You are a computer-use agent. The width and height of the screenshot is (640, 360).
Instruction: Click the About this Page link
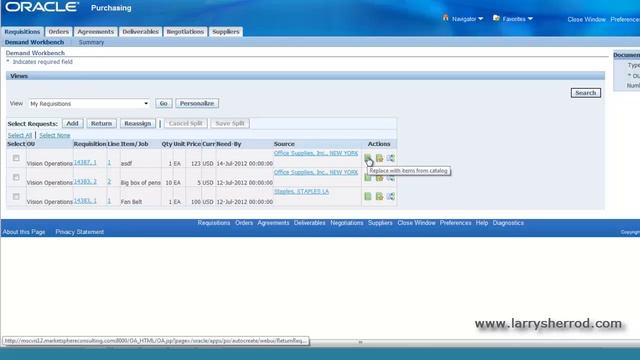(24, 232)
